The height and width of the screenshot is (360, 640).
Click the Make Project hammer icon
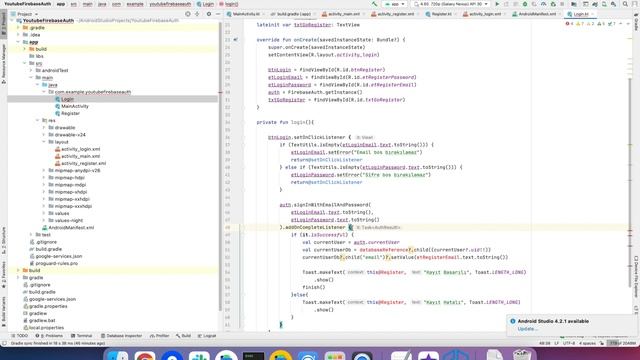click(x=374, y=4)
